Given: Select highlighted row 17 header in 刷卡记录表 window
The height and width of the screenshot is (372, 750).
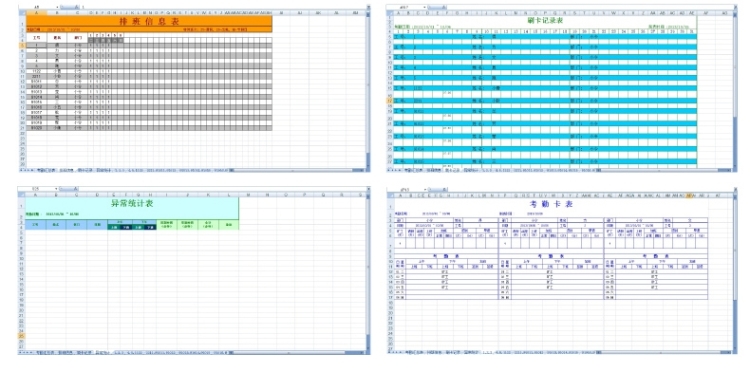Looking at the screenshot, I should [390, 101].
